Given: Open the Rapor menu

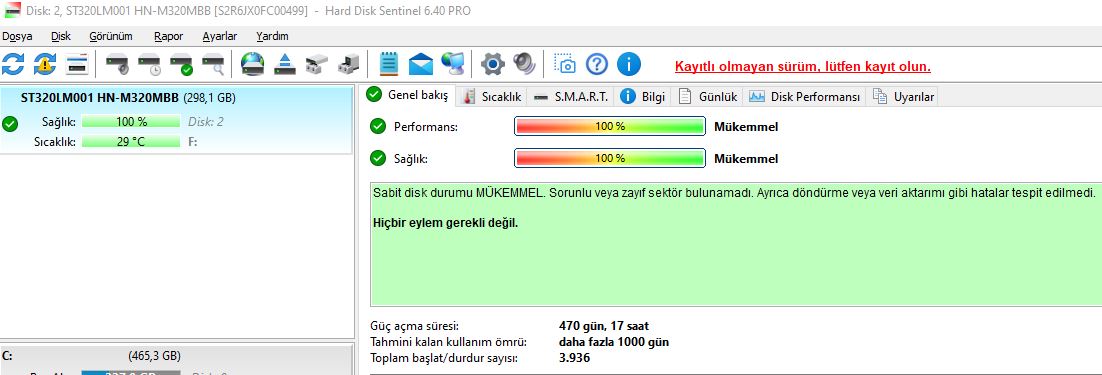Looking at the screenshot, I should 169,37.
